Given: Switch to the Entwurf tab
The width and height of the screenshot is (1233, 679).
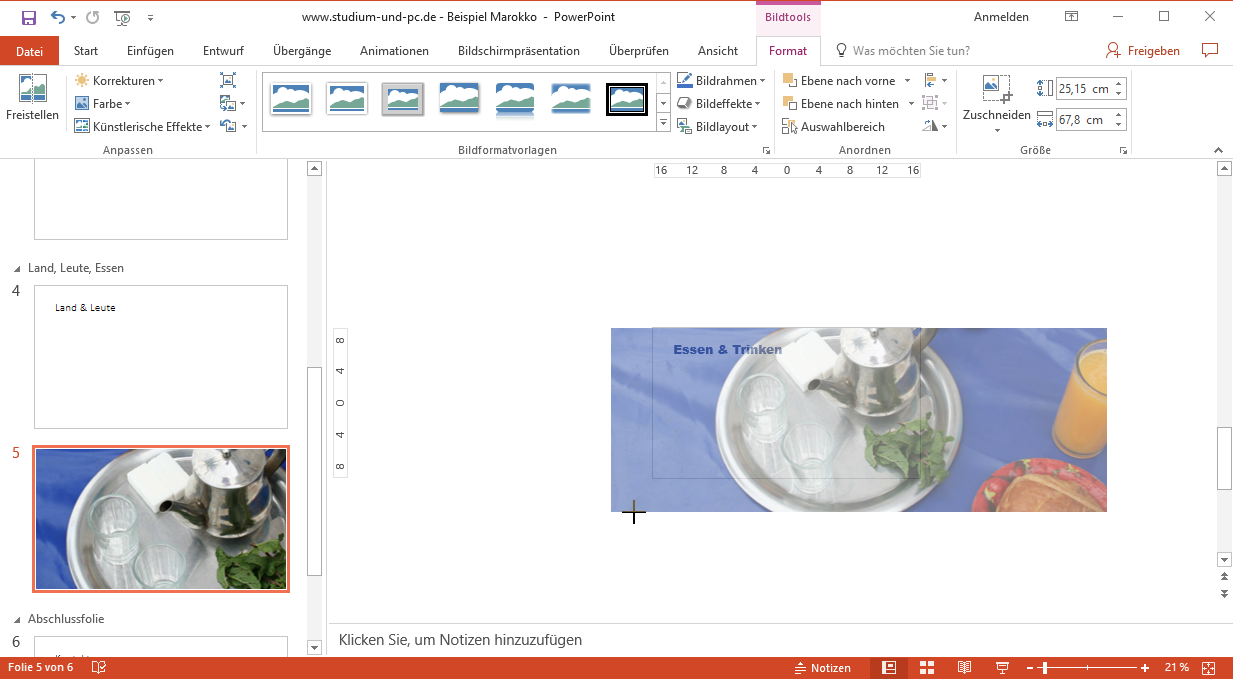Looking at the screenshot, I should pyautogui.click(x=223, y=51).
